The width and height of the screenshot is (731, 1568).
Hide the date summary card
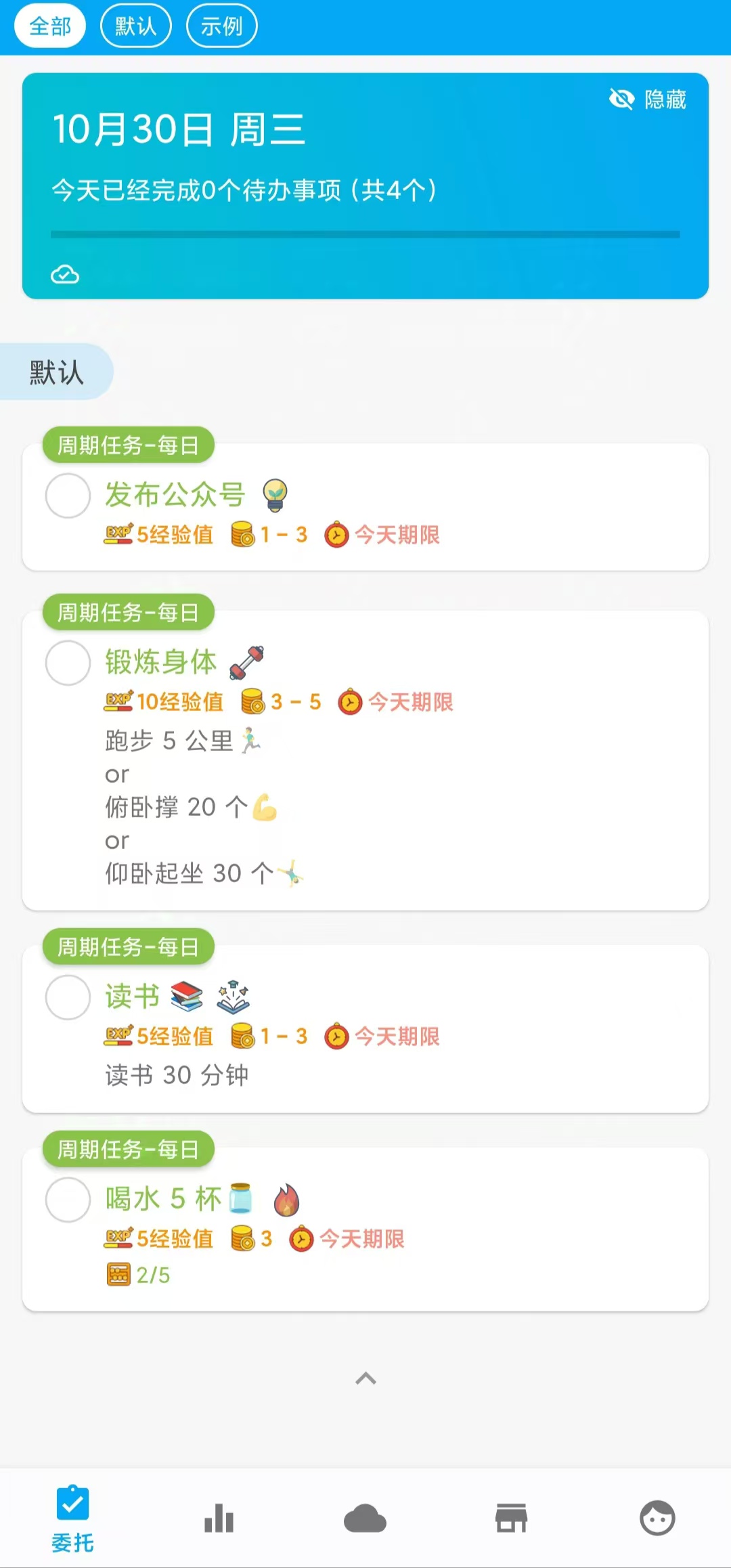pyautogui.click(x=648, y=100)
